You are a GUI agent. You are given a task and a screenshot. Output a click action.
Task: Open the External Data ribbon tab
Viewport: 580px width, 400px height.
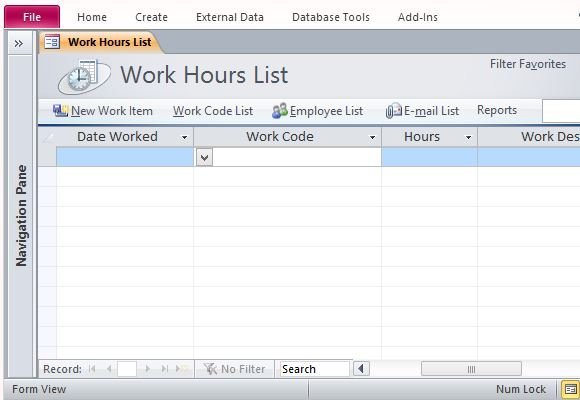tap(230, 17)
